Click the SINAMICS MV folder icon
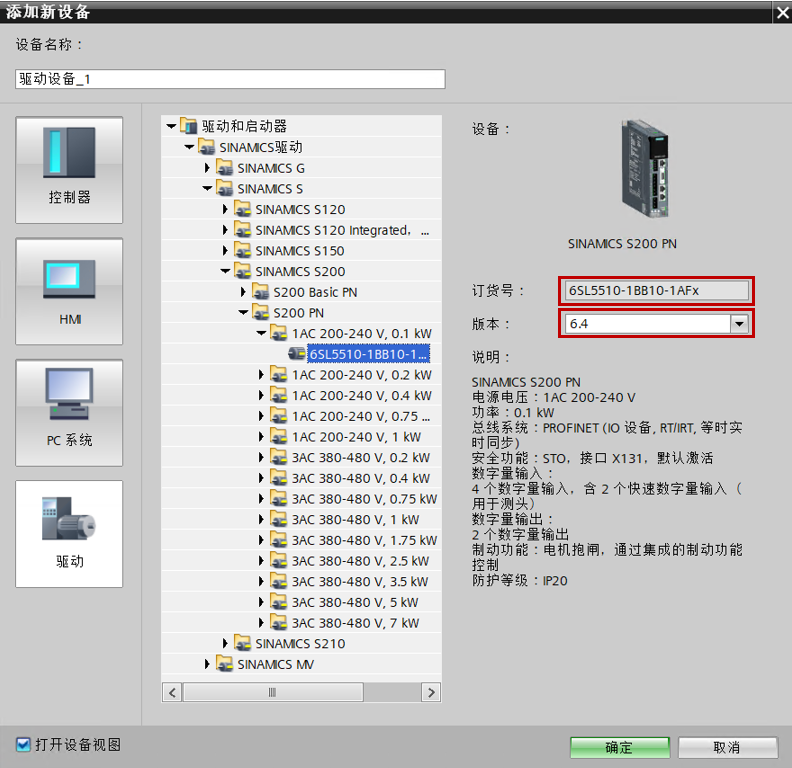The height and width of the screenshot is (768, 792). point(224,664)
